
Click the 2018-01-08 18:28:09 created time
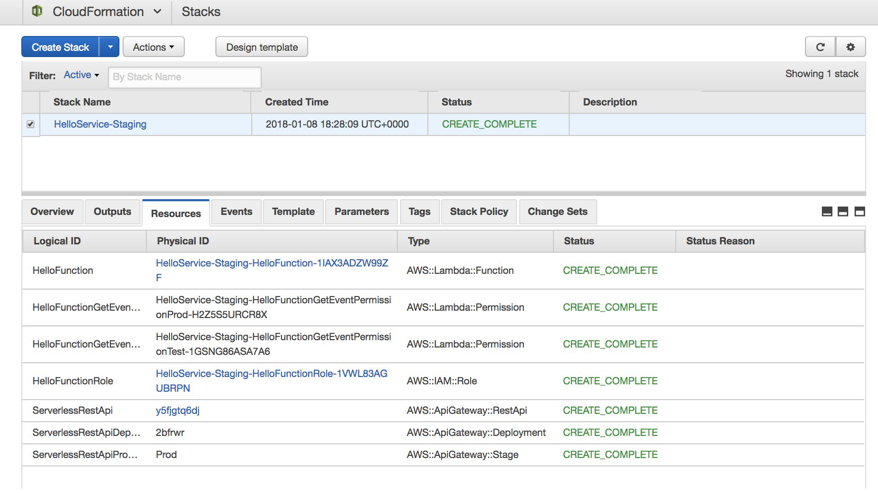click(x=337, y=124)
